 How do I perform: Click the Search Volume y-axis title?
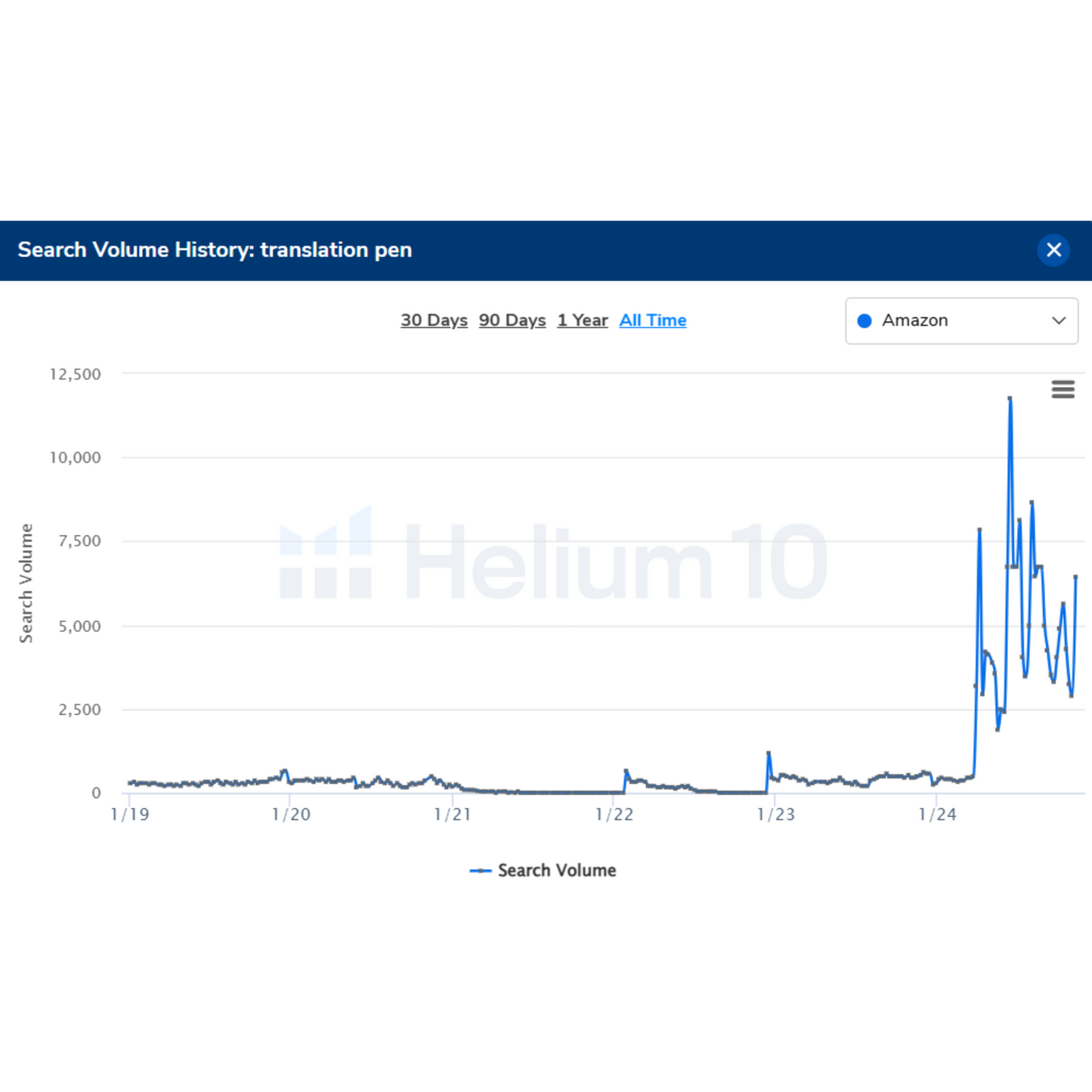pos(26,583)
